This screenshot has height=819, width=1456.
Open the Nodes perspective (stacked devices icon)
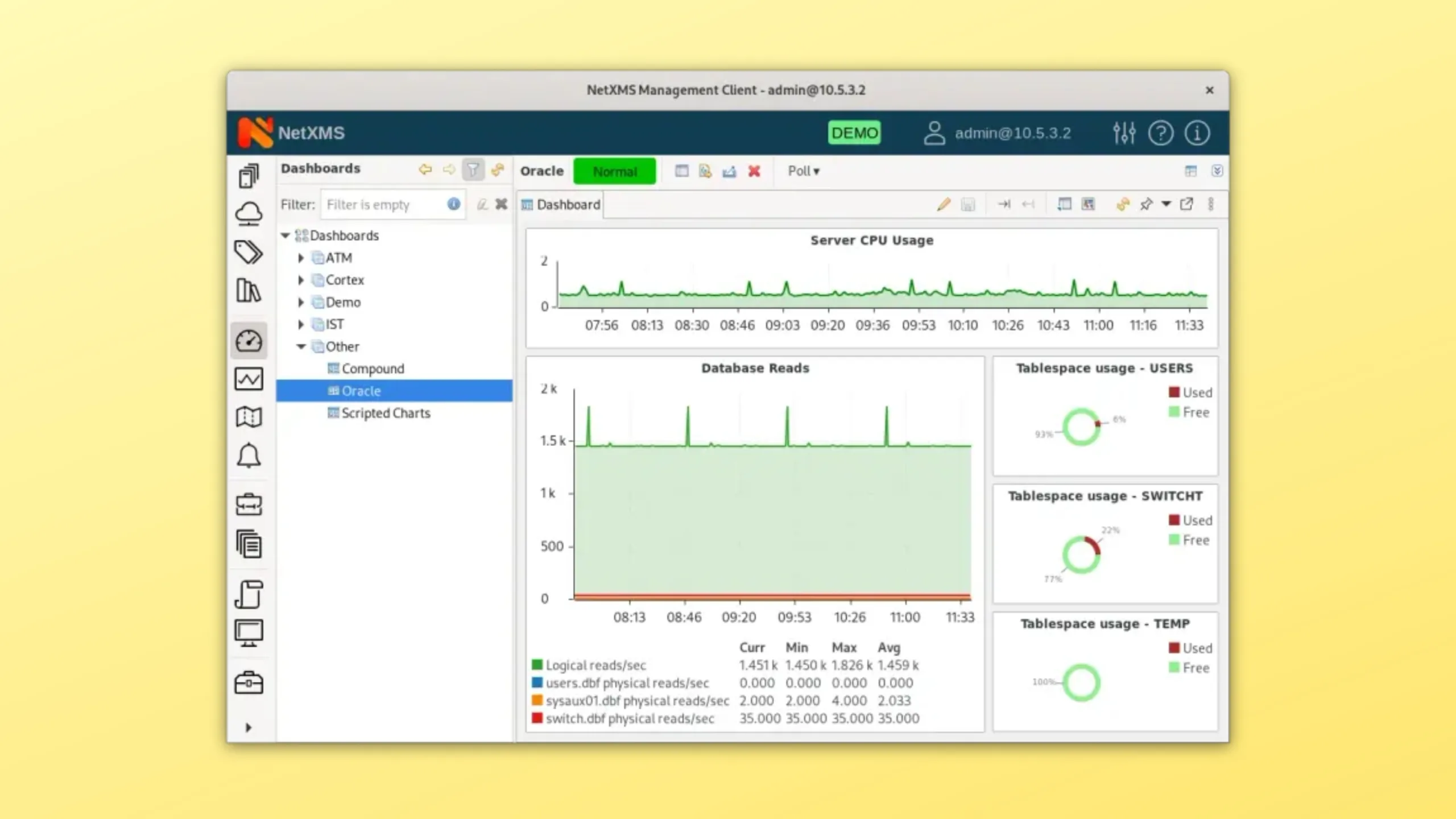[x=249, y=176]
